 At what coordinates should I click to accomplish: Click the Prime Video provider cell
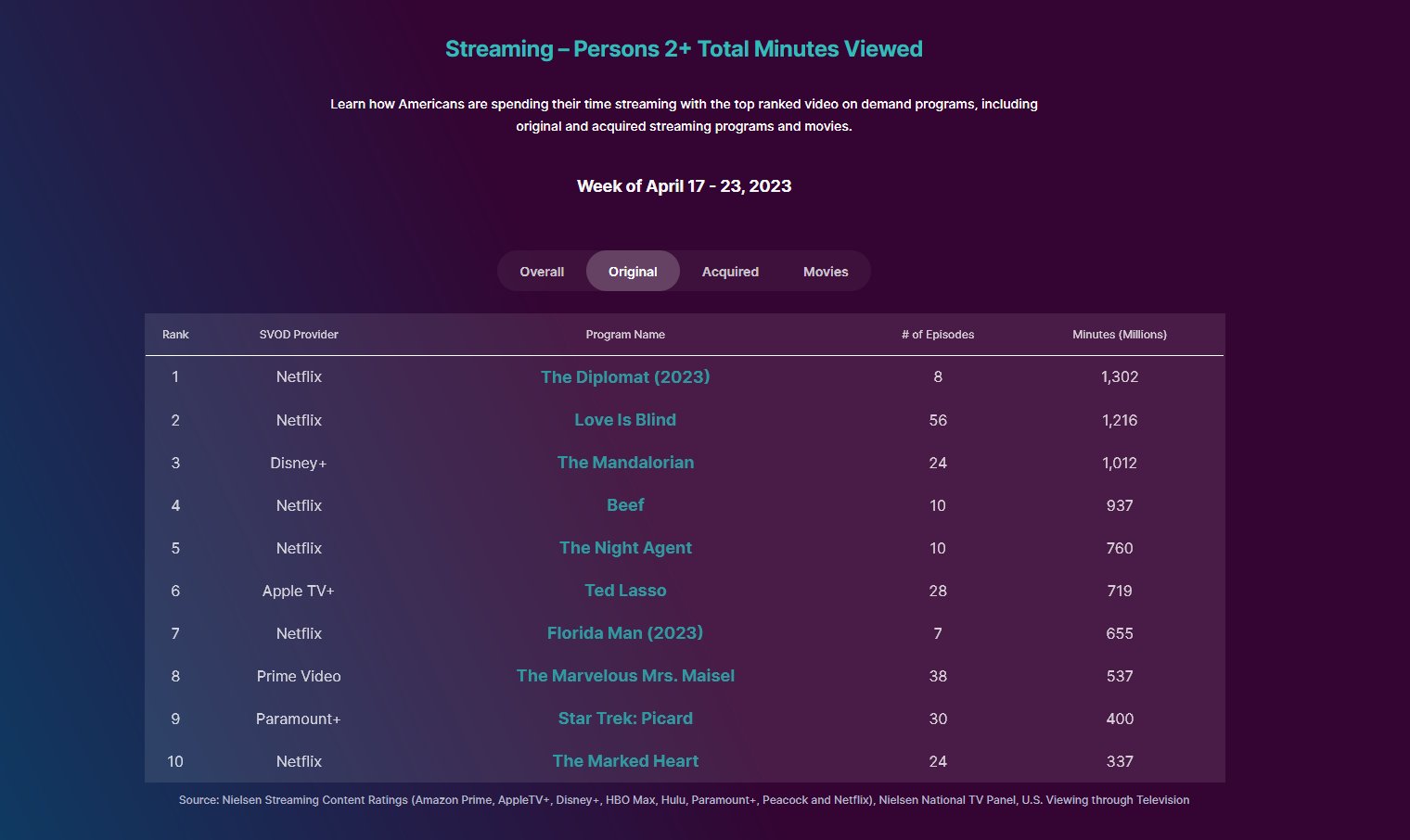tap(299, 676)
